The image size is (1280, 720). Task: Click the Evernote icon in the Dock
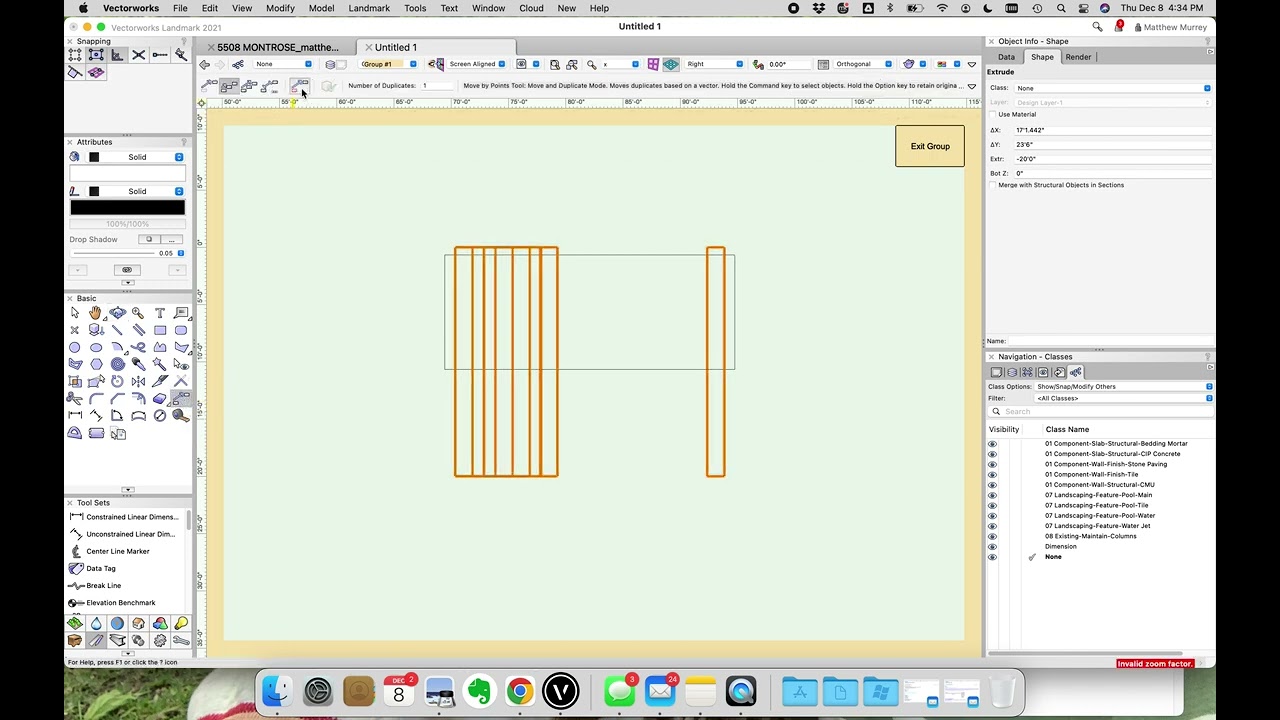pos(479,691)
